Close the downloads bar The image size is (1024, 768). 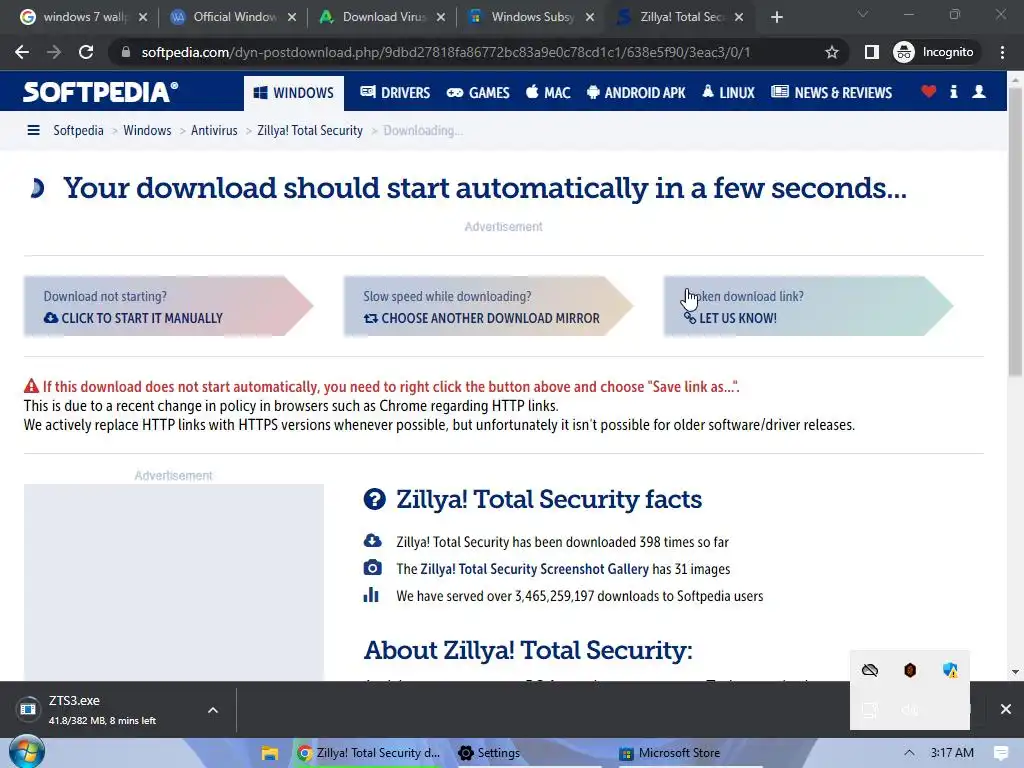coord(1006,709)
